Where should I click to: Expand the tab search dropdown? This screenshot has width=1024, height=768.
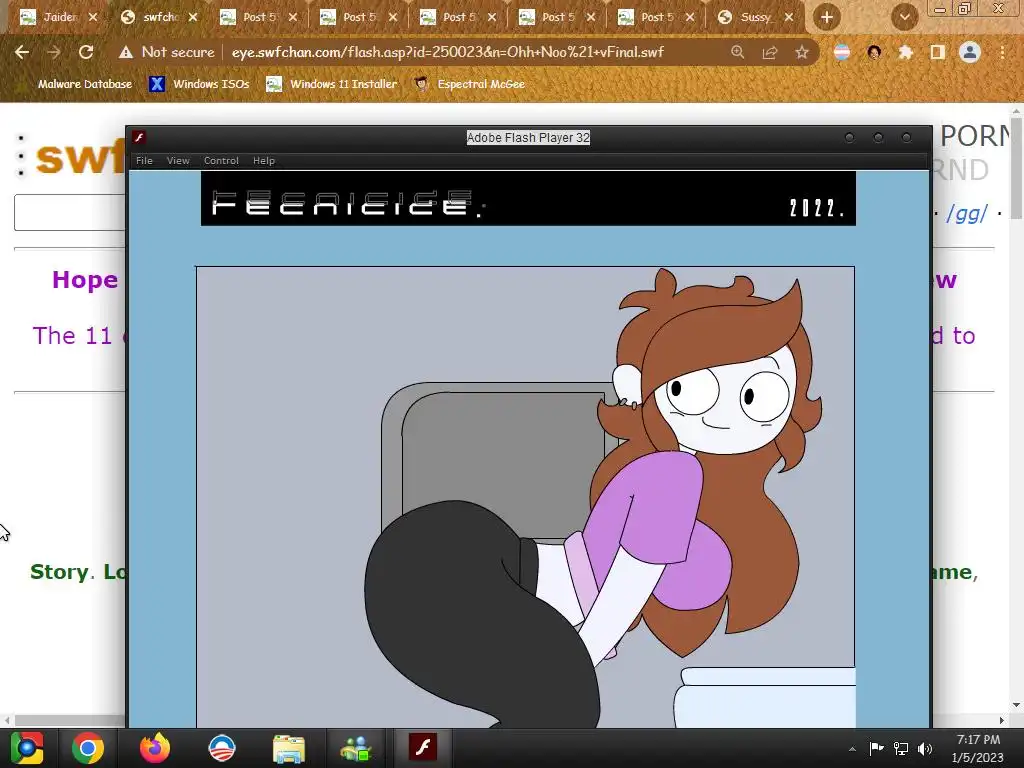coord(904,17)
